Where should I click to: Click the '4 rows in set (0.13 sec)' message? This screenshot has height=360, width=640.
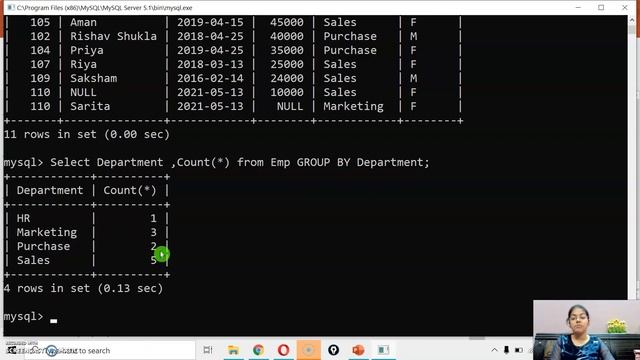[x=83, y=289]
